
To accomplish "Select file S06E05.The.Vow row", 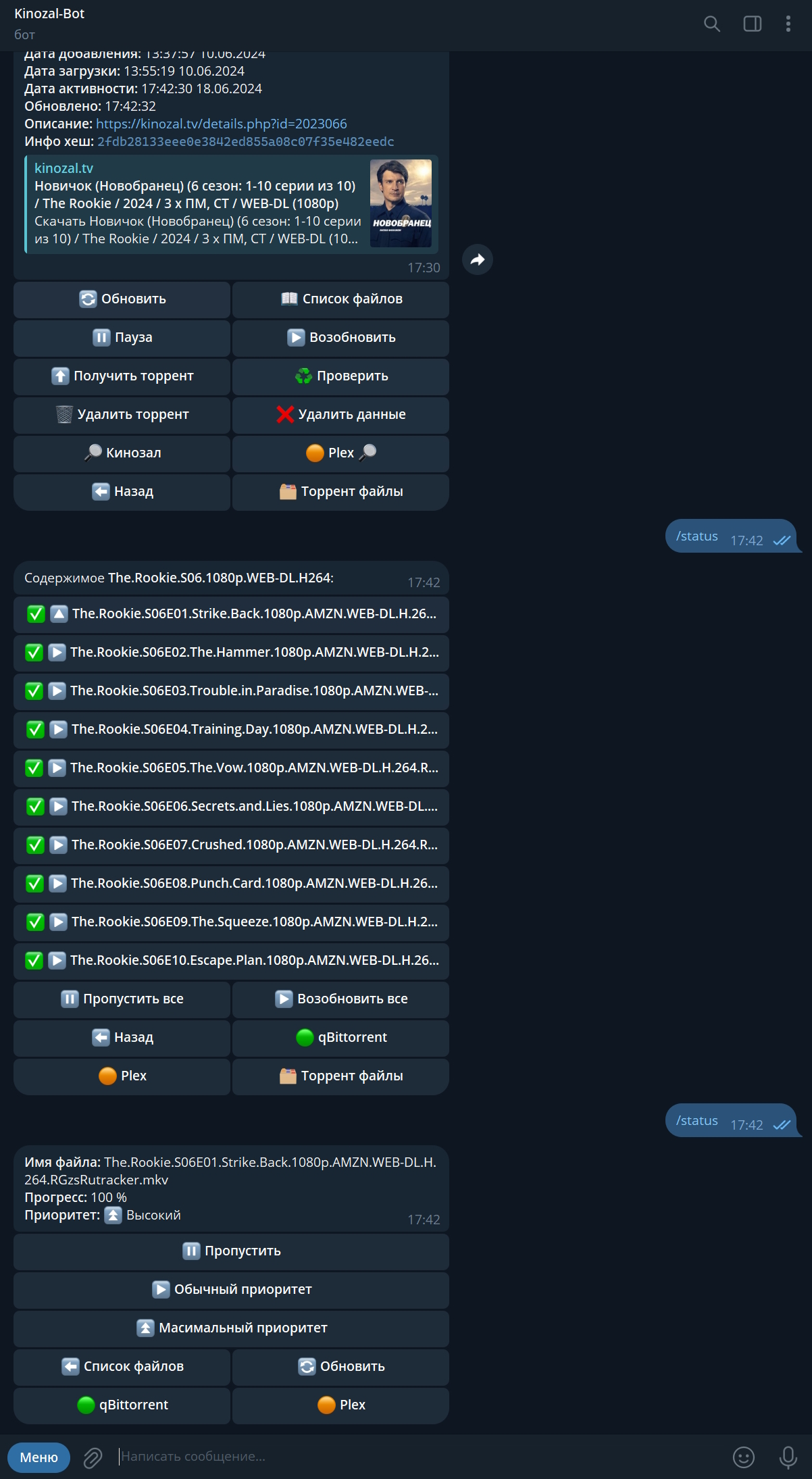I will click(x=231, y=768).
